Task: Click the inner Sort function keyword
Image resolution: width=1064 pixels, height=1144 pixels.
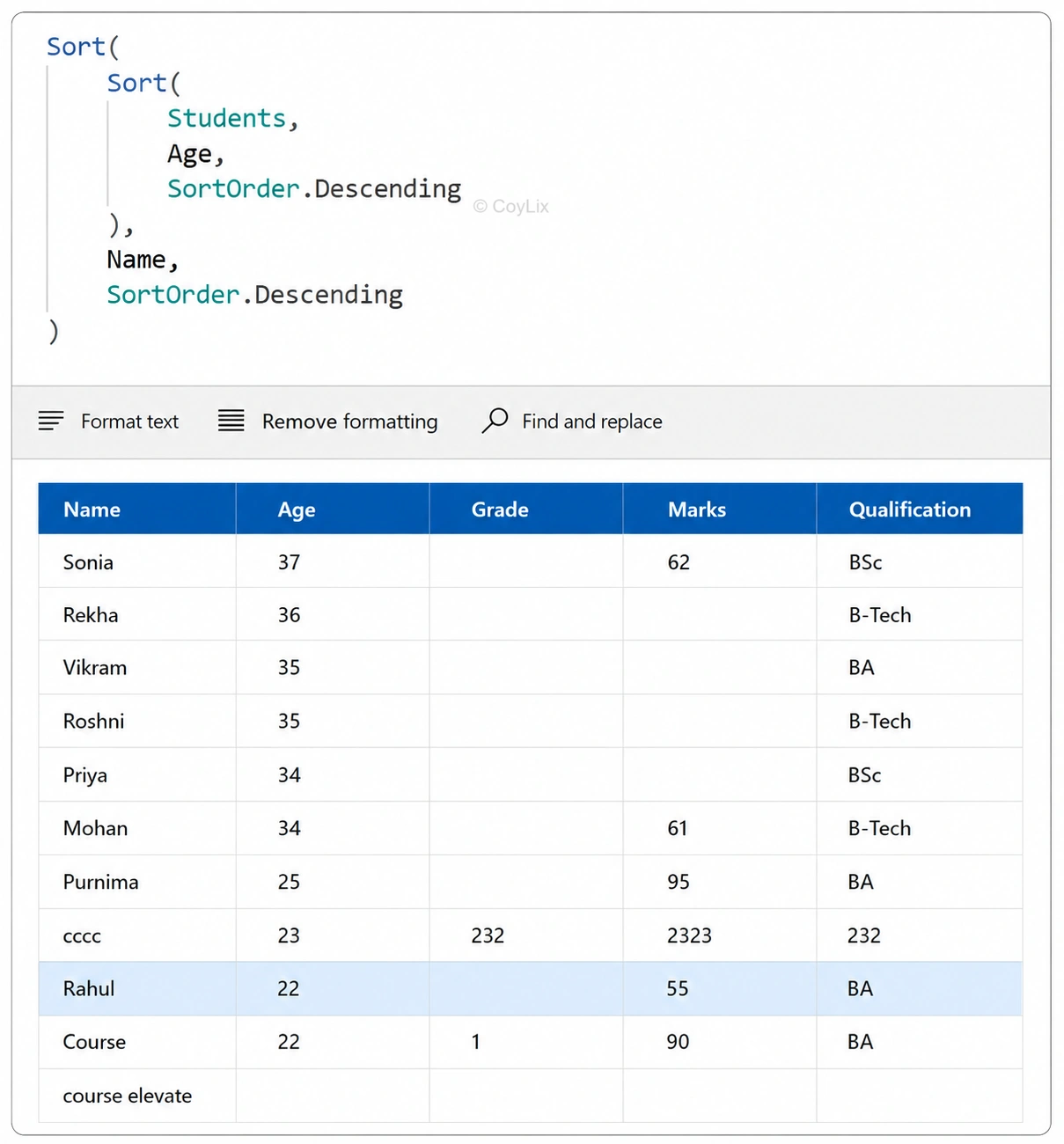Action: tap(136, 83)
